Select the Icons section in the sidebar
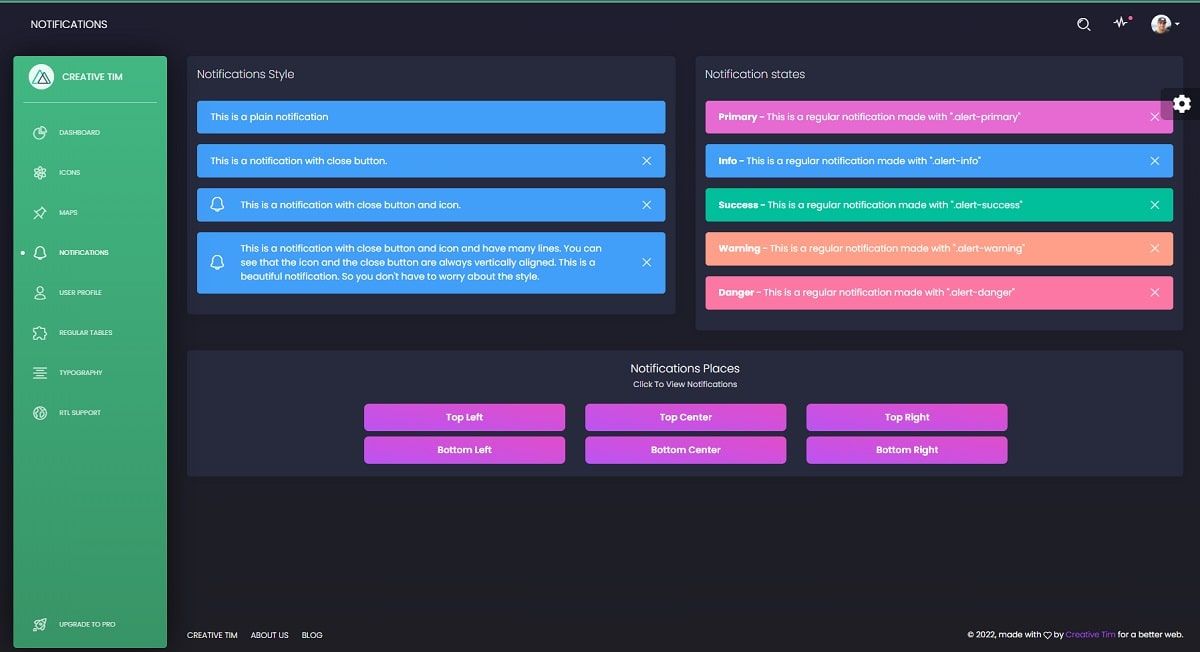The width and height of the screenshot is (1200, 652). point(38,172)
